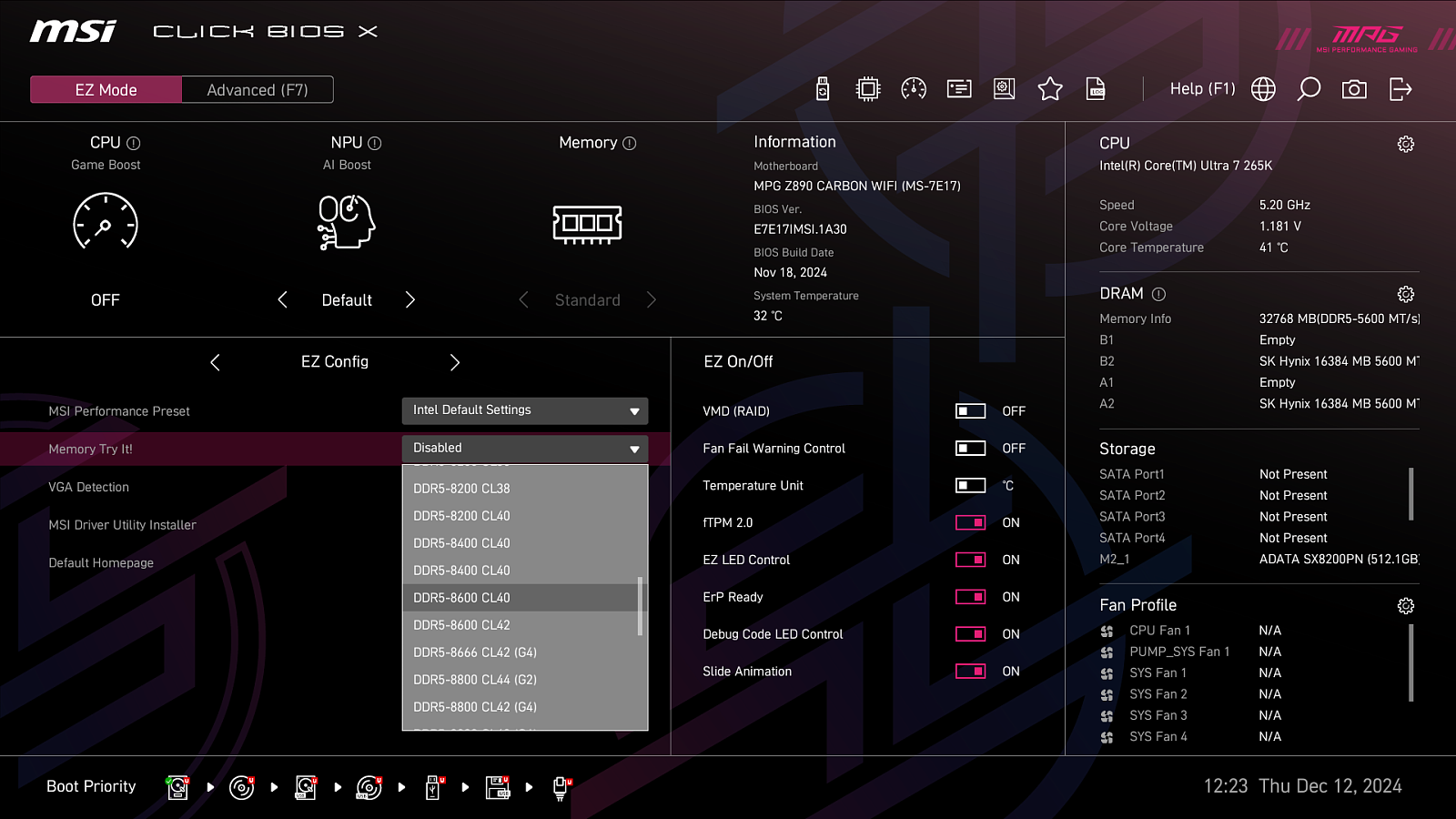Open MSI Performance Preset dropdown
The image size is (1456, 819).
(x=525, y=410)
